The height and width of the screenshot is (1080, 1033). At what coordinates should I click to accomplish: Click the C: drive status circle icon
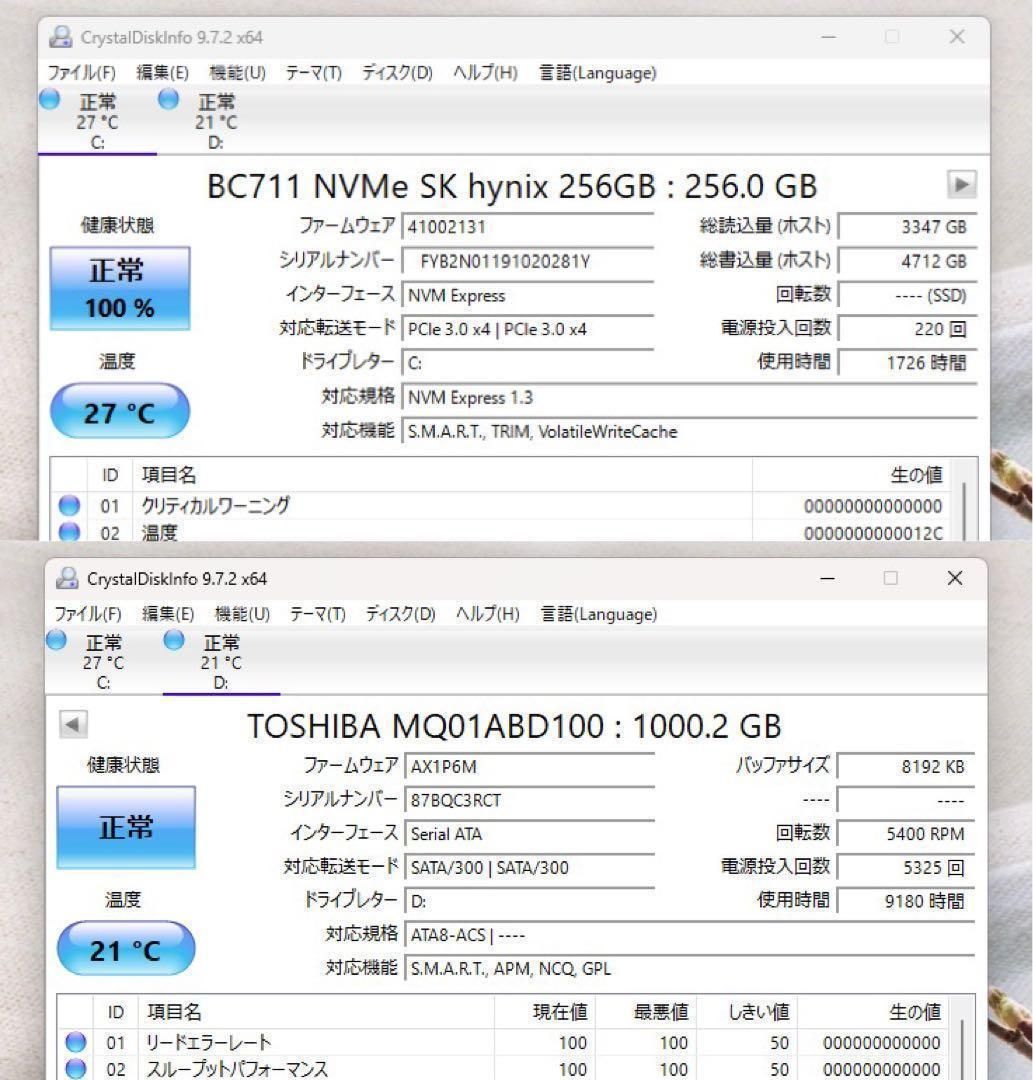click(x=48, y=99)
